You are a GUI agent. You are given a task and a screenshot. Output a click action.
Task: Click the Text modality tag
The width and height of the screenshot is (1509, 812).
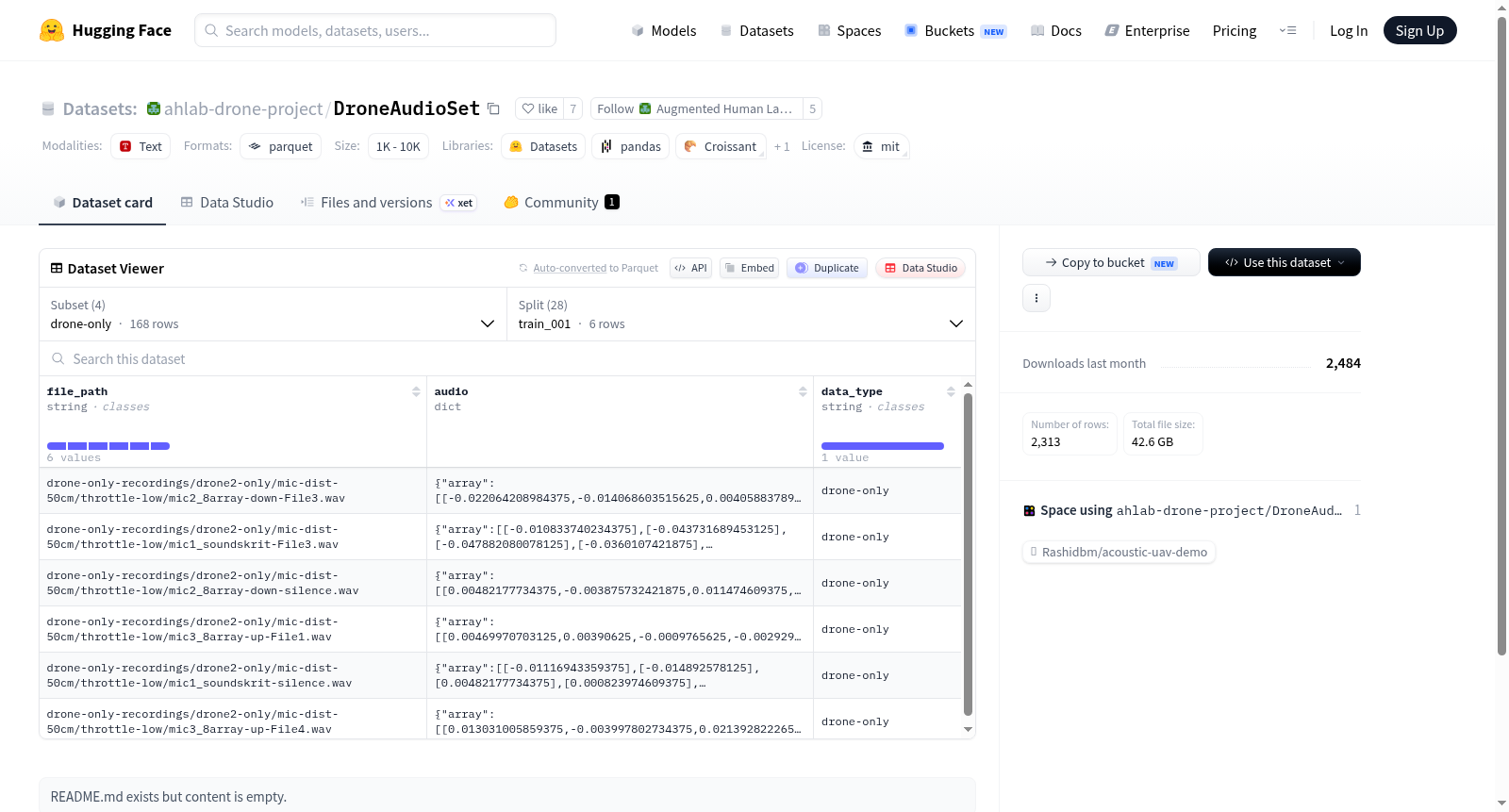tap(141, 146)
